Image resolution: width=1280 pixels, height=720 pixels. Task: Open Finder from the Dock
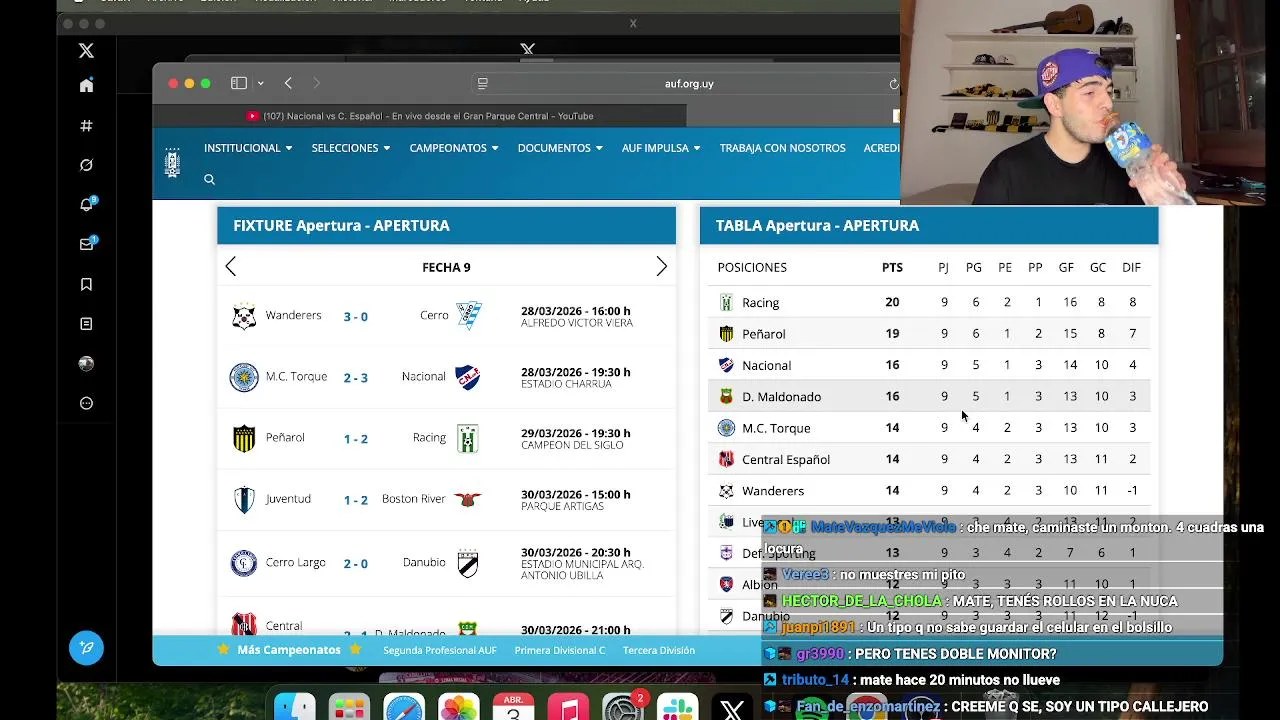295,707
